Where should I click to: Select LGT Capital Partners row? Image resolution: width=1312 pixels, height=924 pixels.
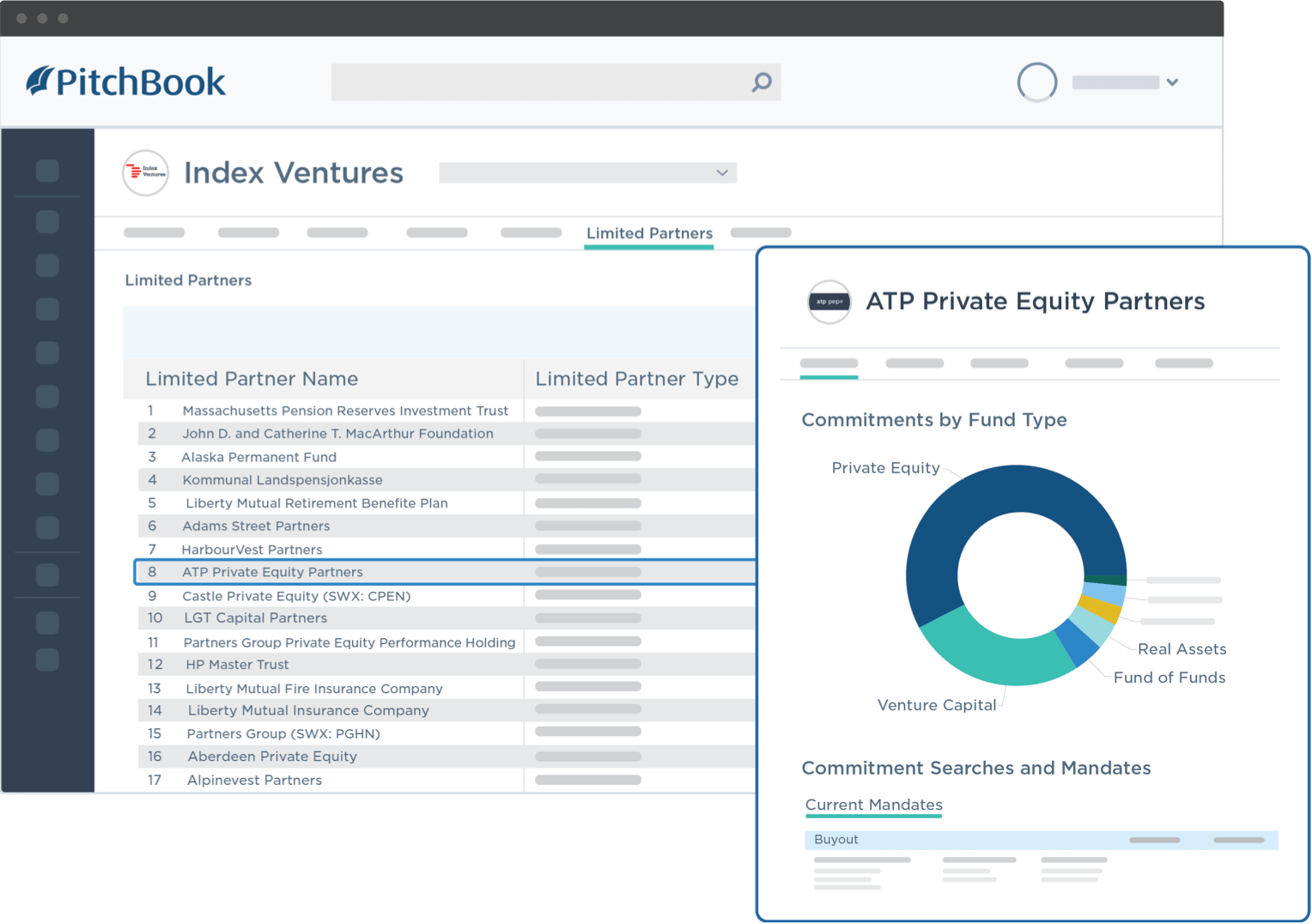tap(446, 618)
